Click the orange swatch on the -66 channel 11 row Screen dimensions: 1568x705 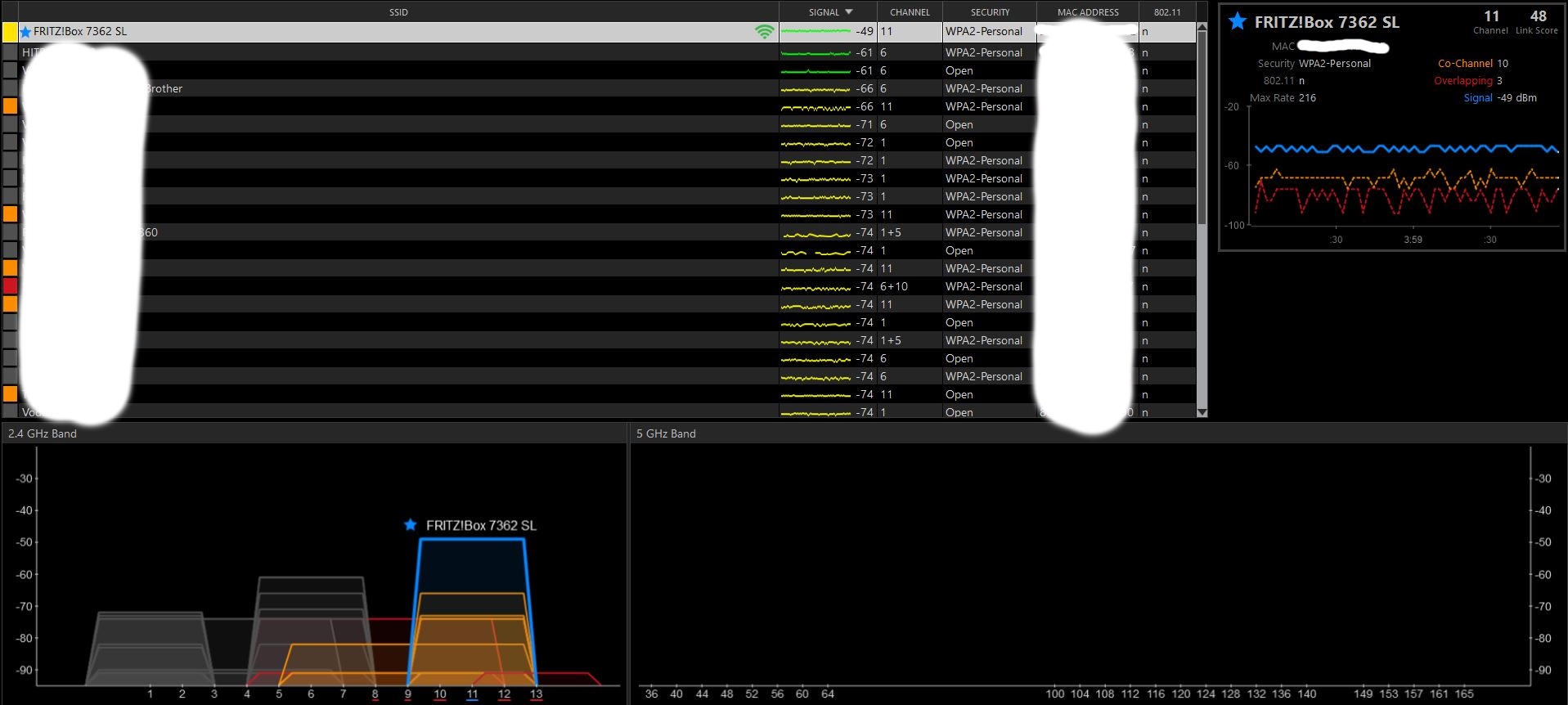point(10,106)
